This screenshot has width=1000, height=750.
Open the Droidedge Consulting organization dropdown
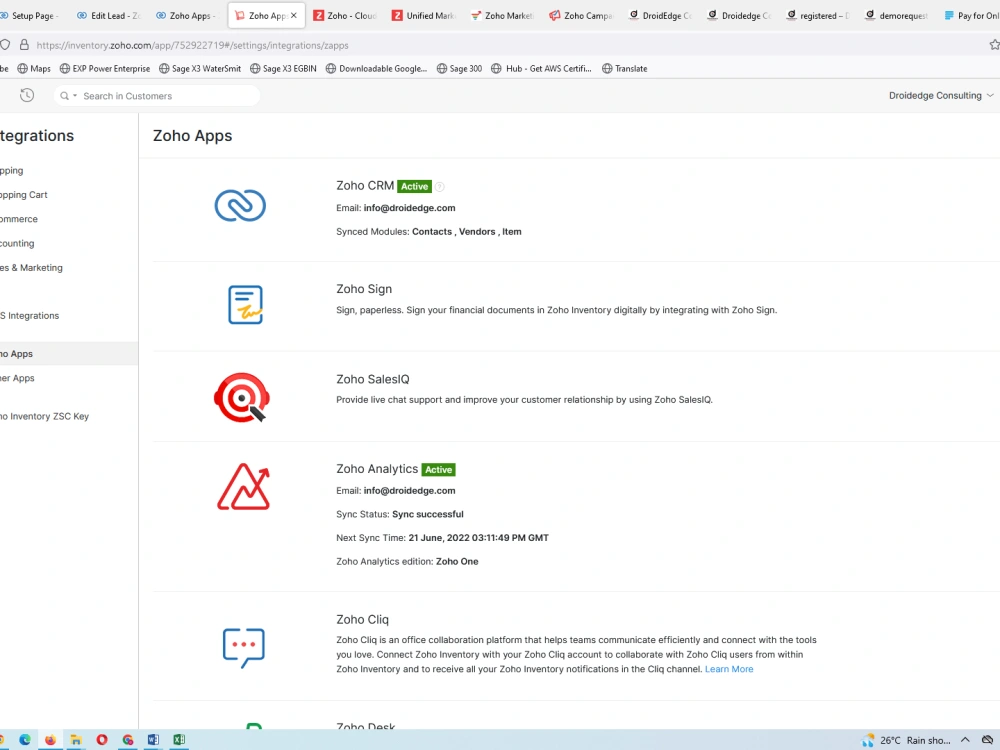(x=941, y=96)
